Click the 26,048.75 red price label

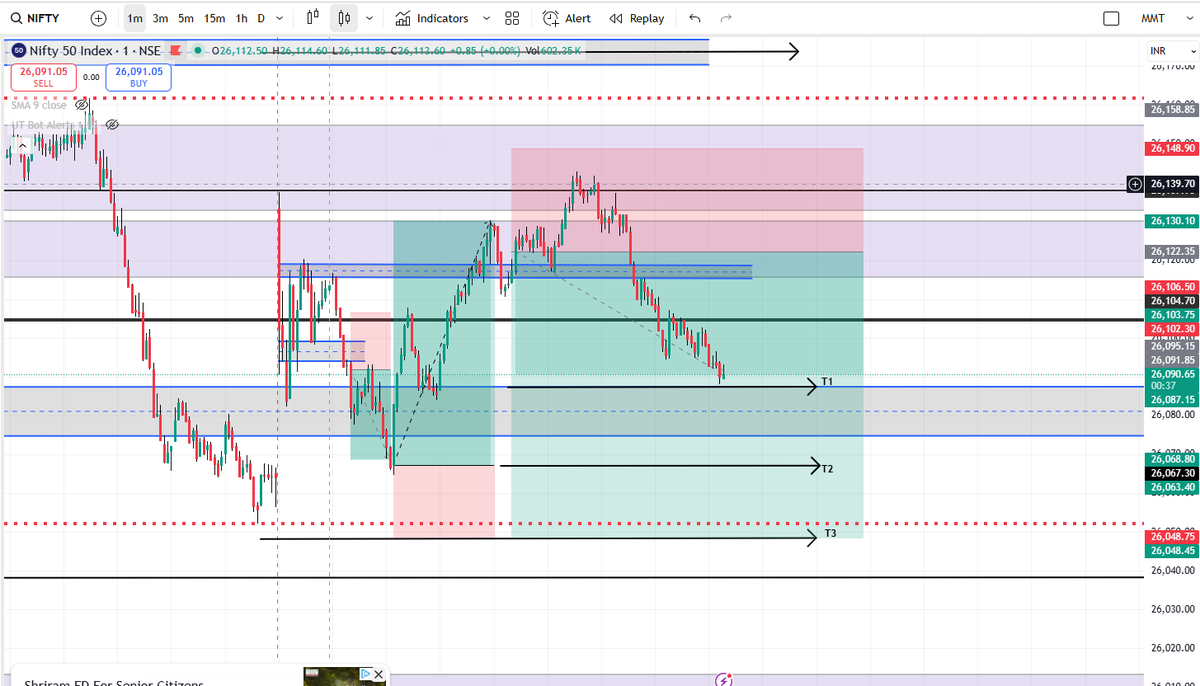point(1171,536)
